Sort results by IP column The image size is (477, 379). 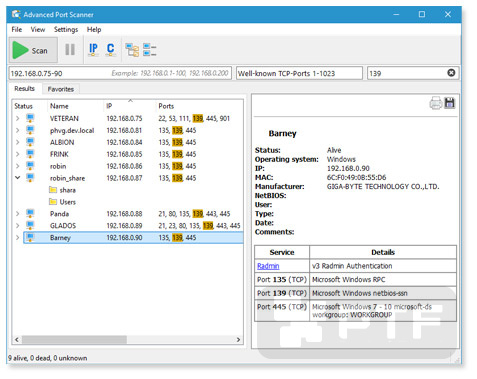point(109,106)
